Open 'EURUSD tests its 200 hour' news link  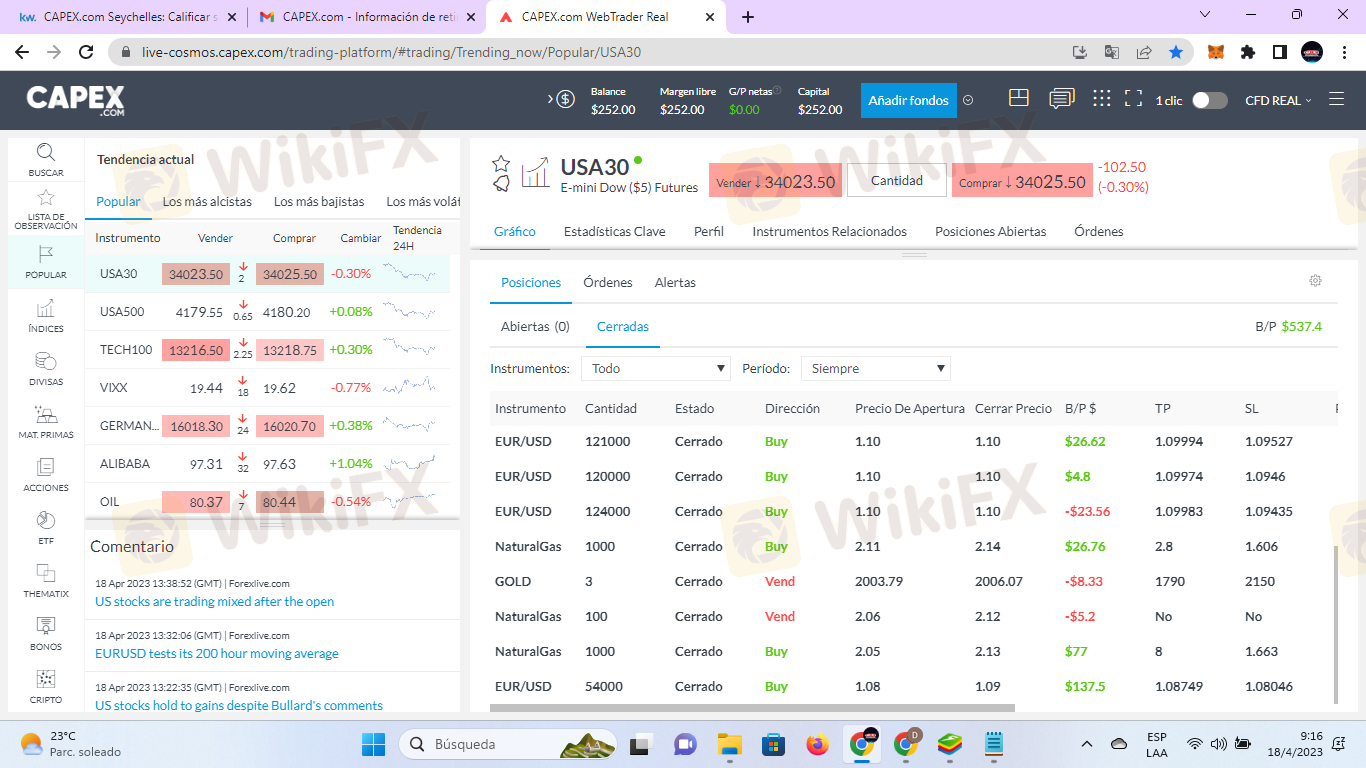(x=217, y=653)
